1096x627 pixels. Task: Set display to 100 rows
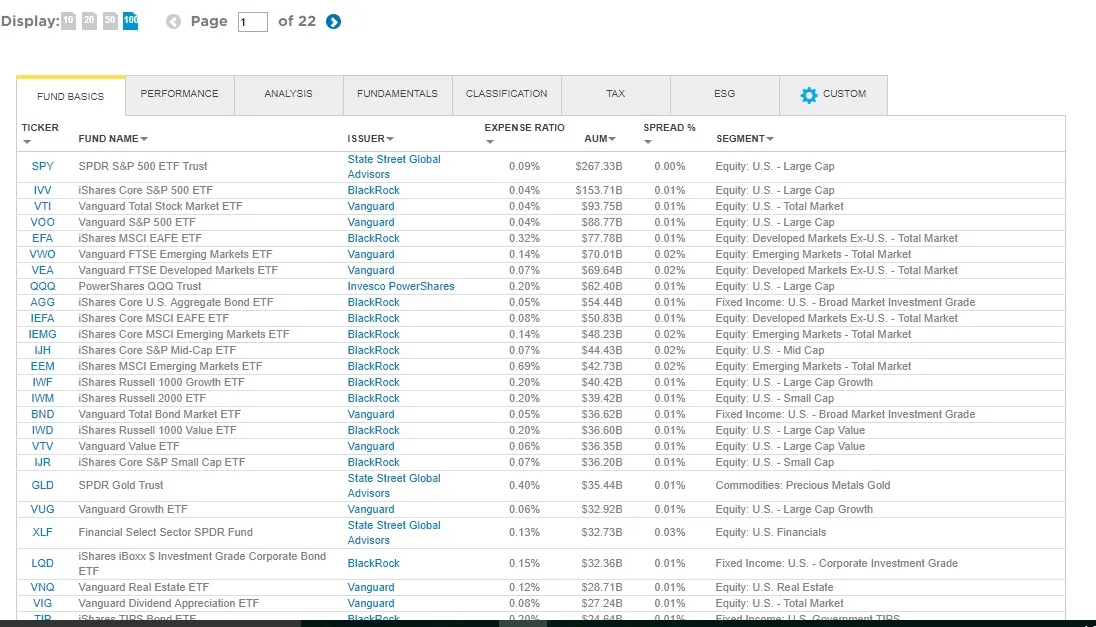pyautogui.click(x=131, y=21)
